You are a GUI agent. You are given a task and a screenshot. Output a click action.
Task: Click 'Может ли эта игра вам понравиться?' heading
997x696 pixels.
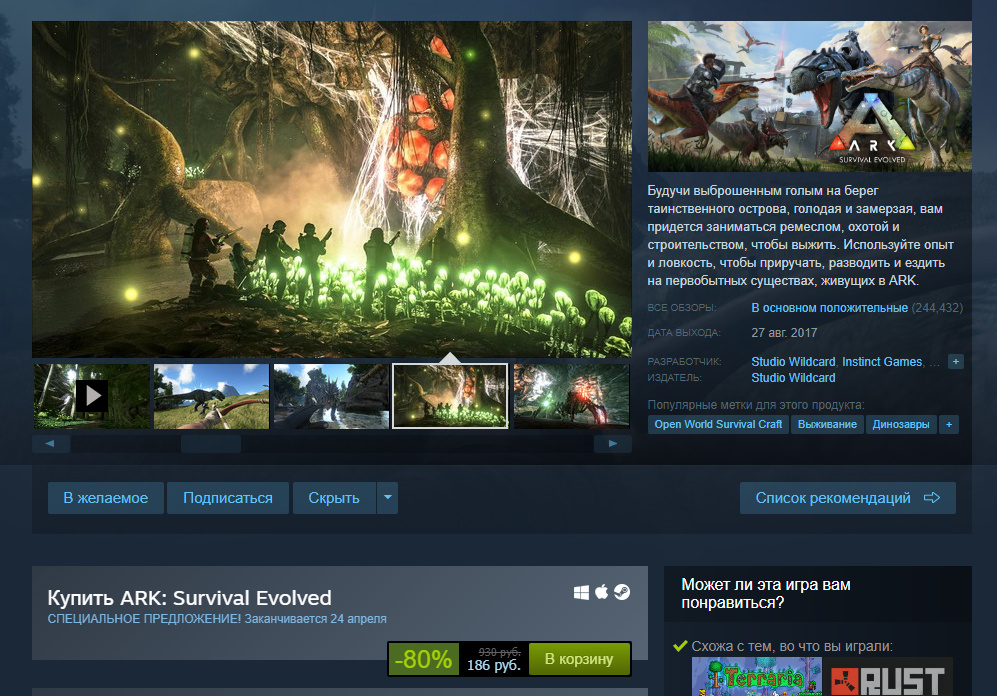point(766,593)
